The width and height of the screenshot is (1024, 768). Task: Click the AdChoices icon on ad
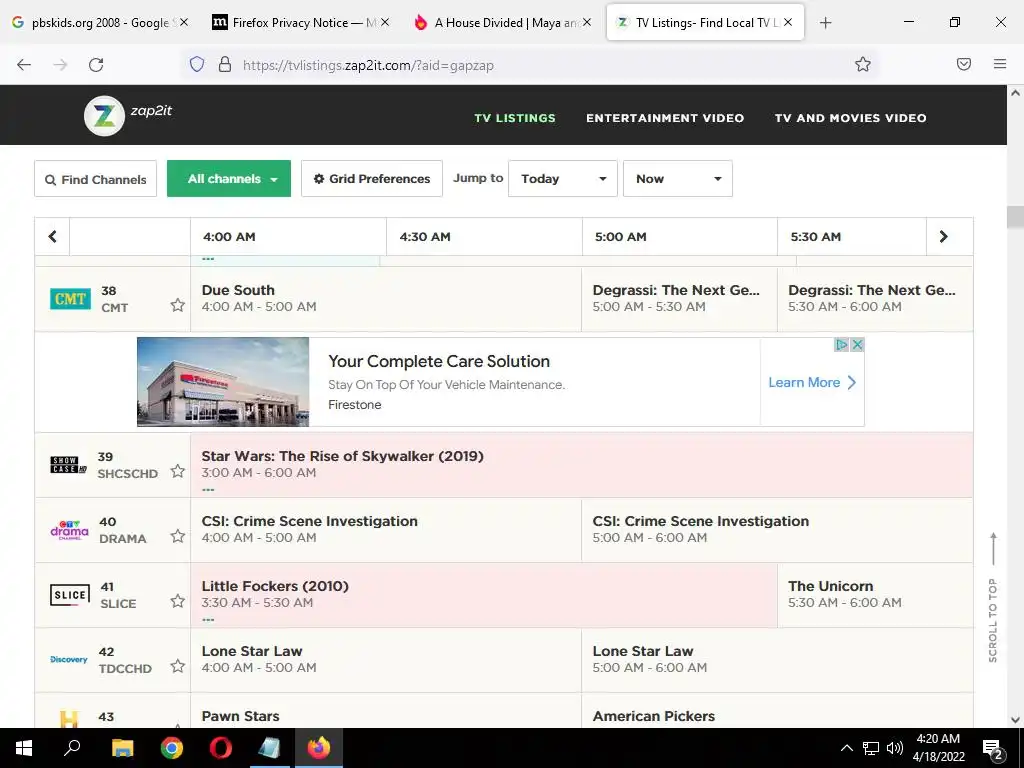coord(842,345)
